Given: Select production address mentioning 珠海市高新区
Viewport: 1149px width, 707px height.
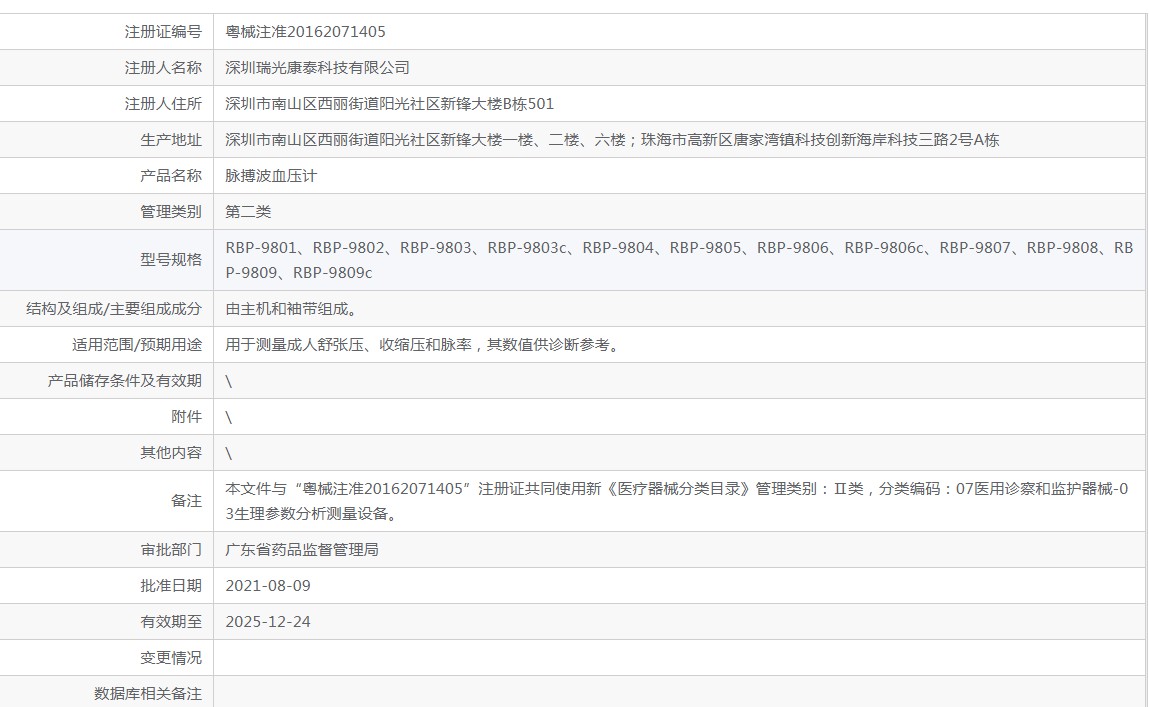Looking at the screenshot, I should point(612,139).
